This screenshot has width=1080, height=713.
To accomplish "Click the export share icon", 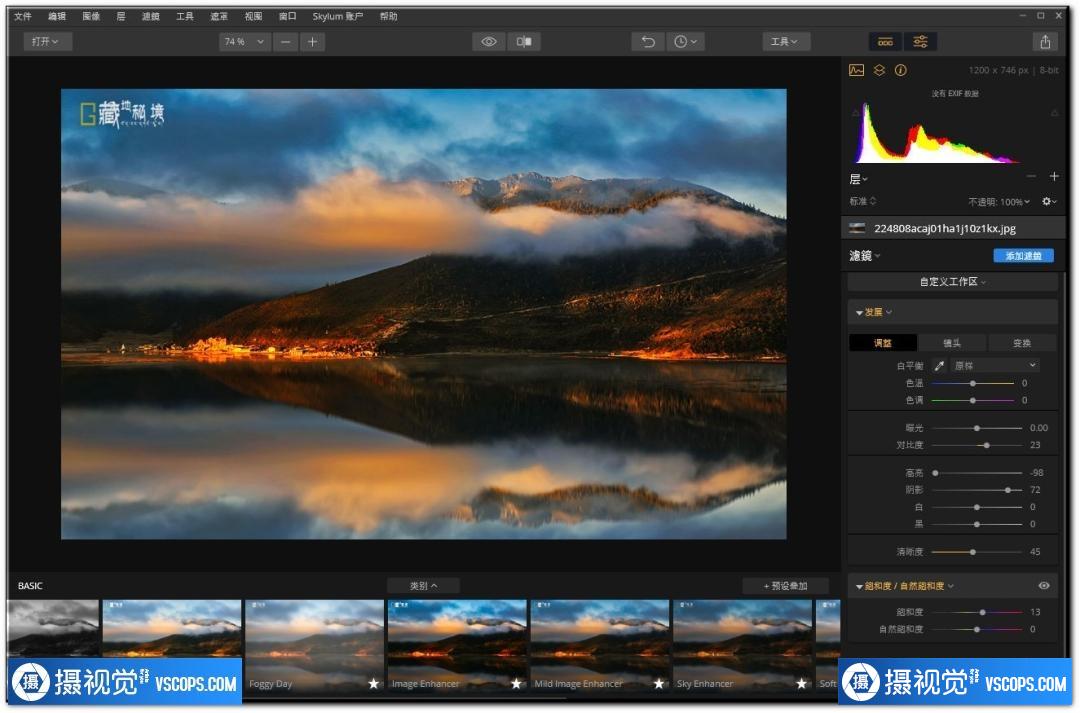I will (x=1045, y=42).
